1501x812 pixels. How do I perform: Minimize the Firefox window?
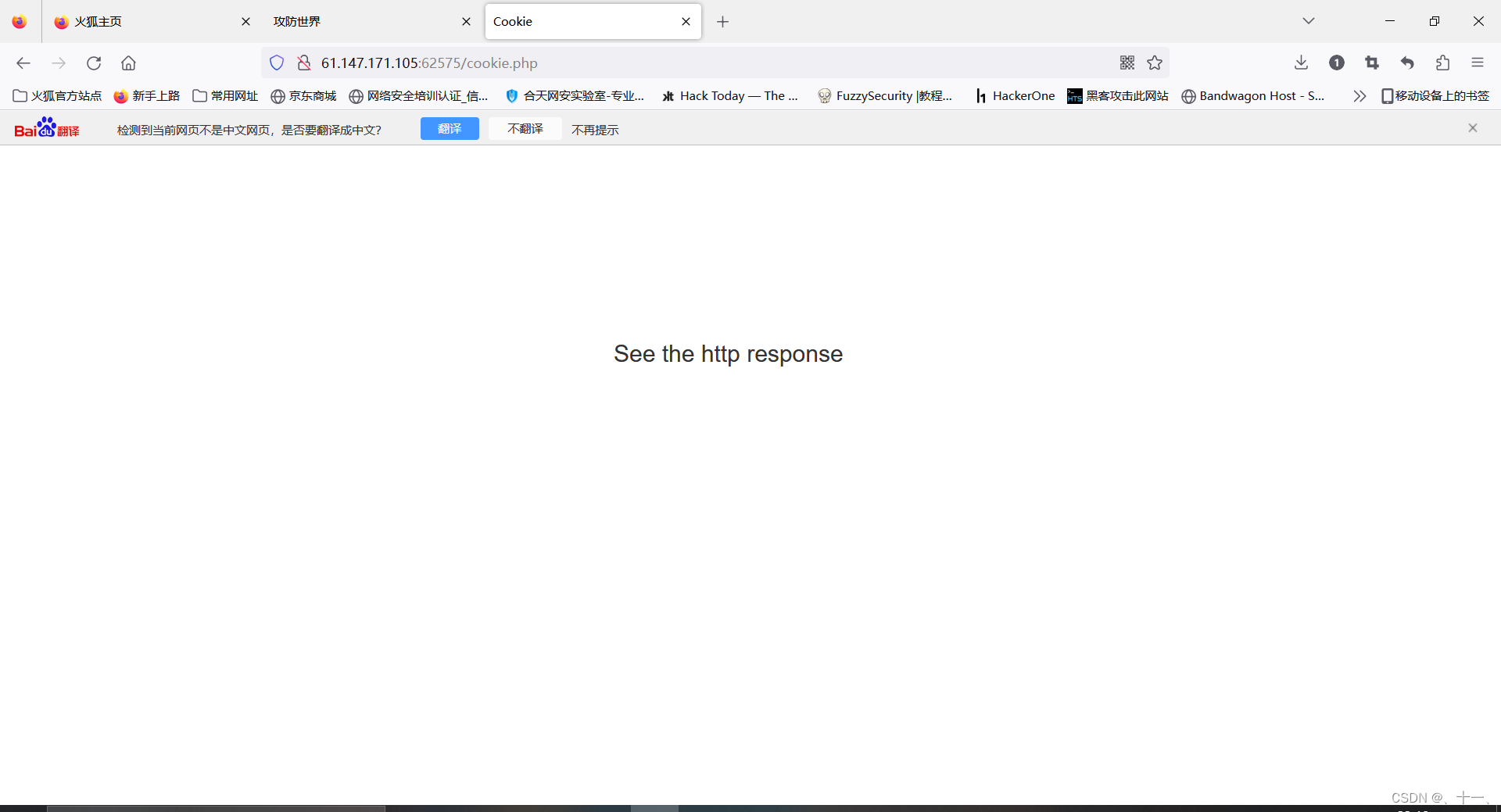[x=1390, y=21]
